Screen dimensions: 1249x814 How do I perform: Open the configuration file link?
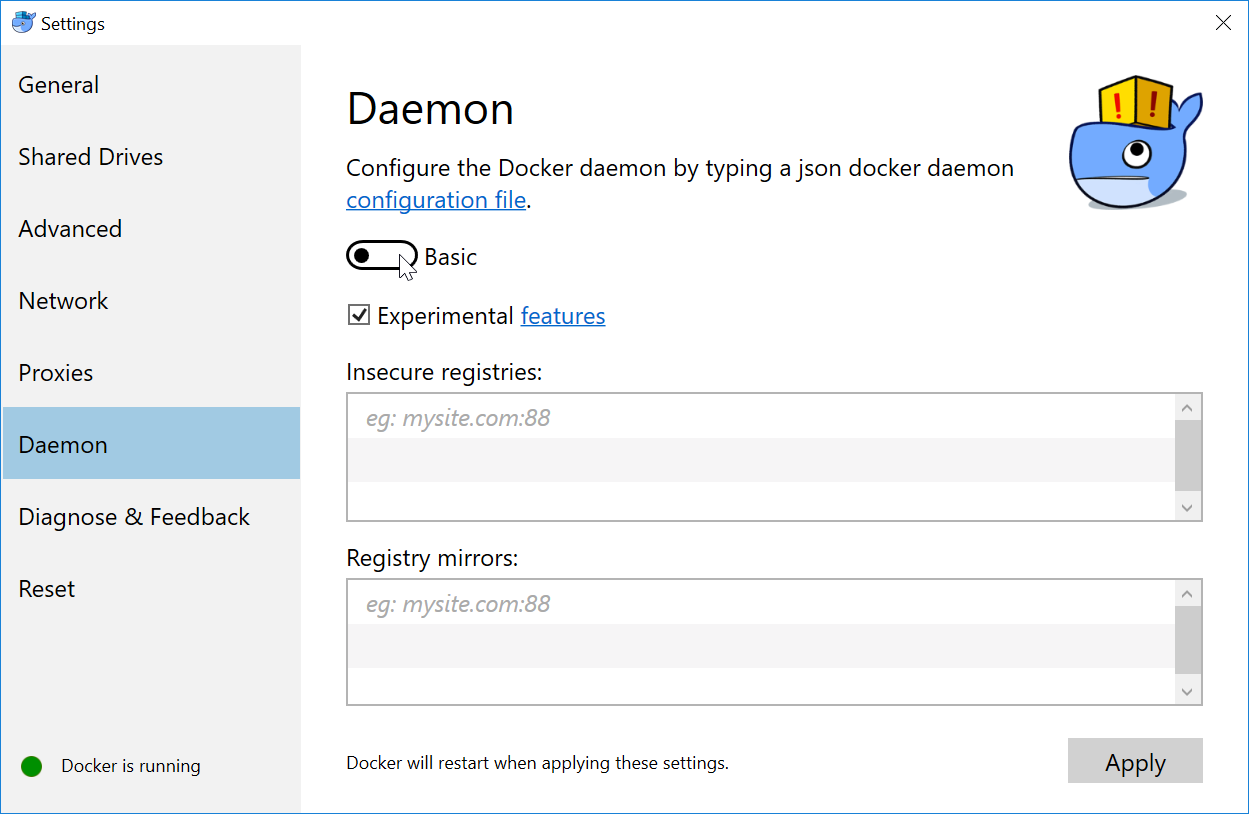(x=436, y=199)
